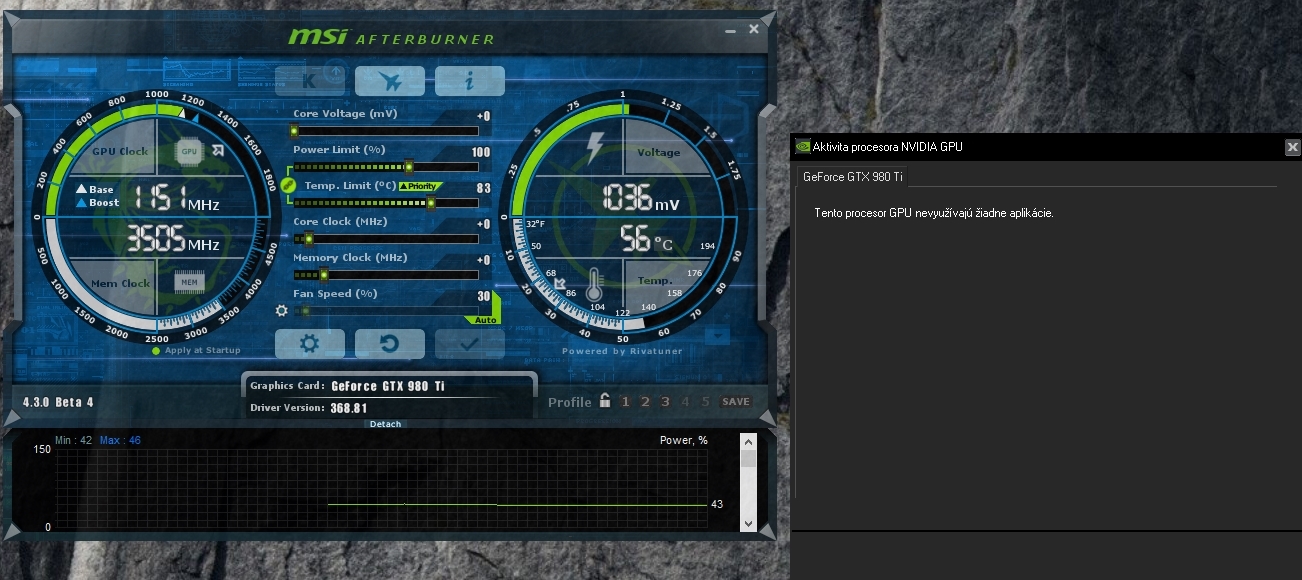Click the Max : 46 graph label
This screenshot has height=580, width=1302.
point(120,440)
